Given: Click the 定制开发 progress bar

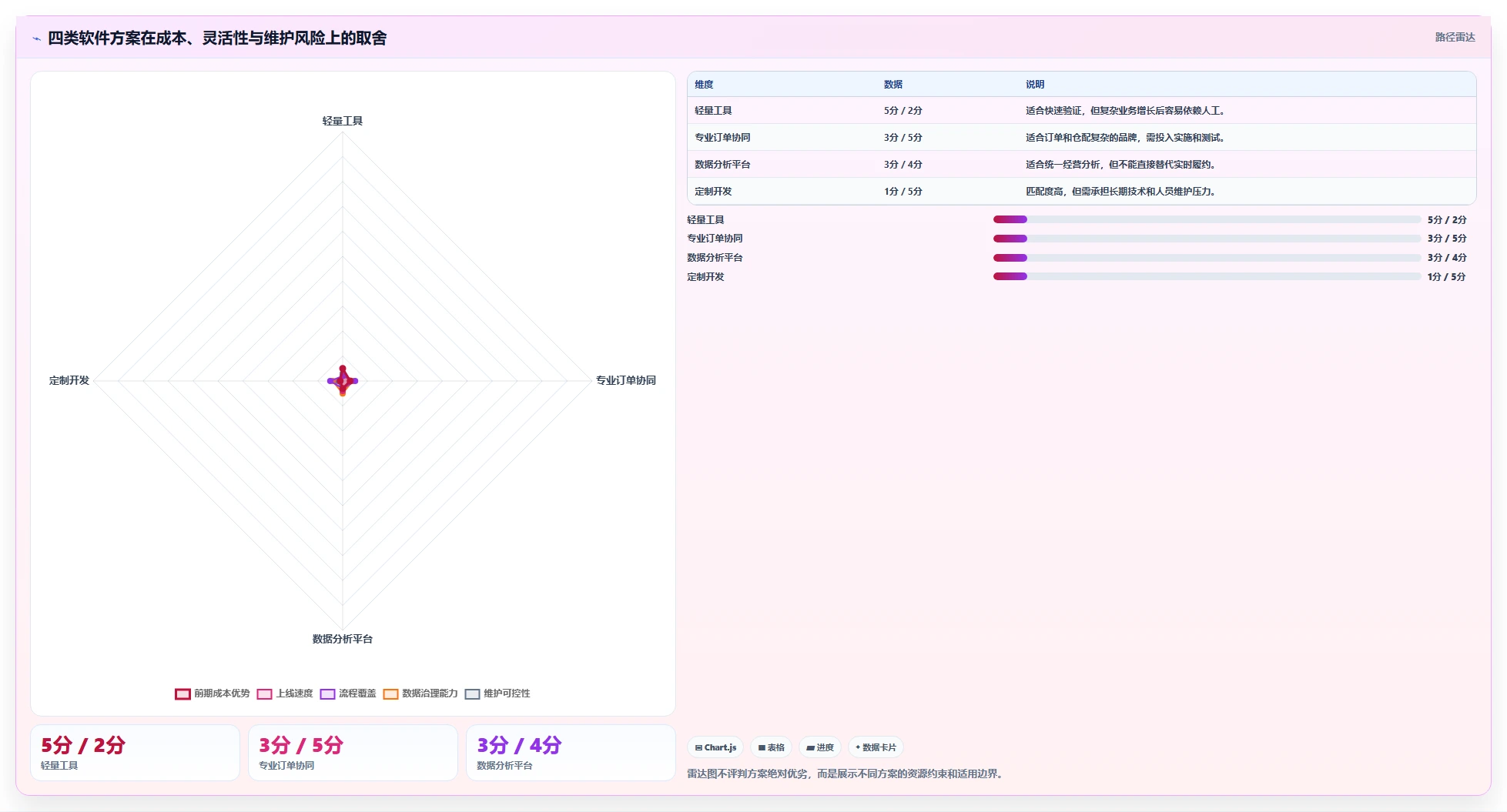Looking at the screenshot, I should click(x=1207, y=276).
